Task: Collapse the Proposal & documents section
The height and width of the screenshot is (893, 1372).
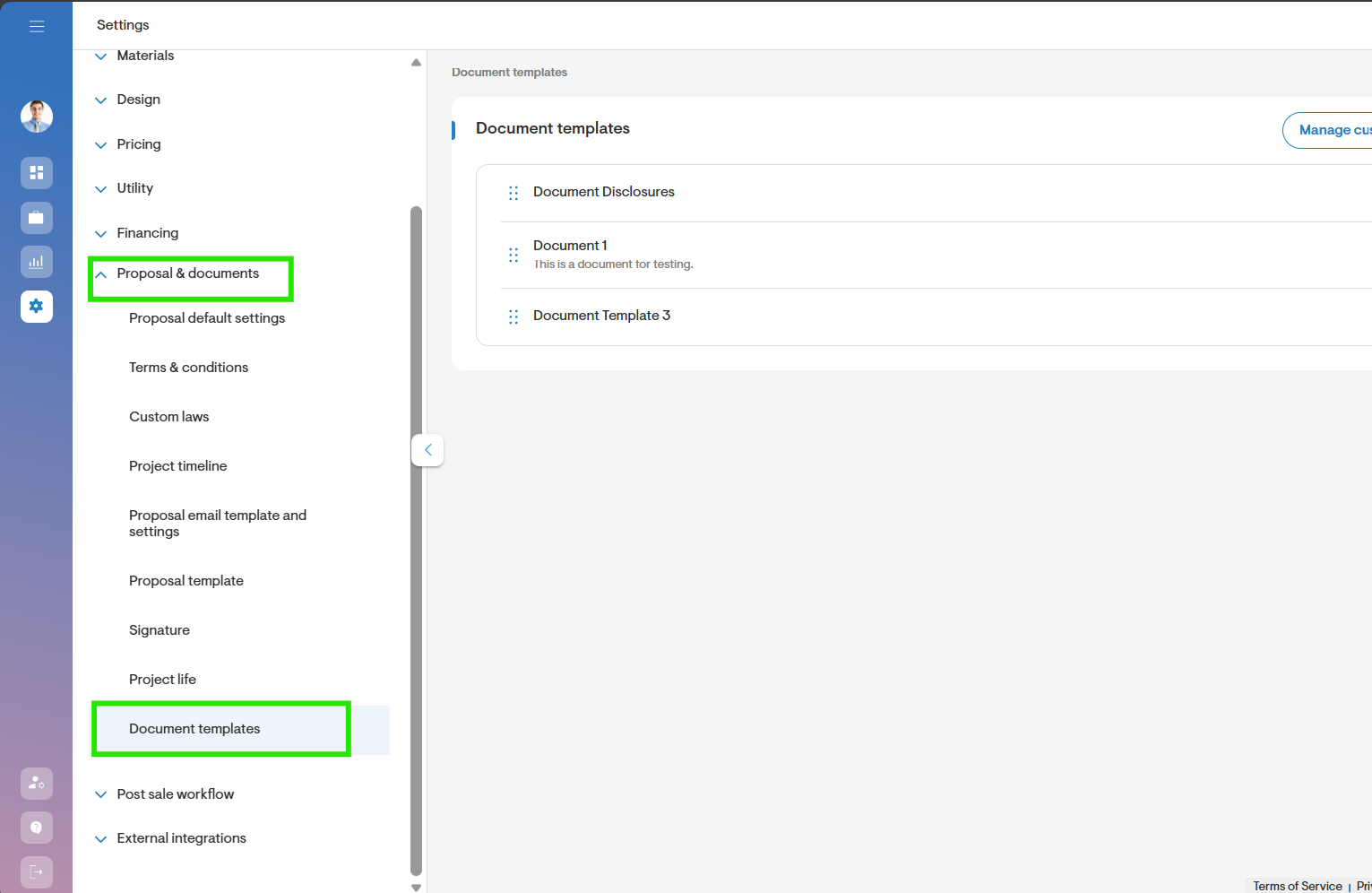Action: (177, 273)
